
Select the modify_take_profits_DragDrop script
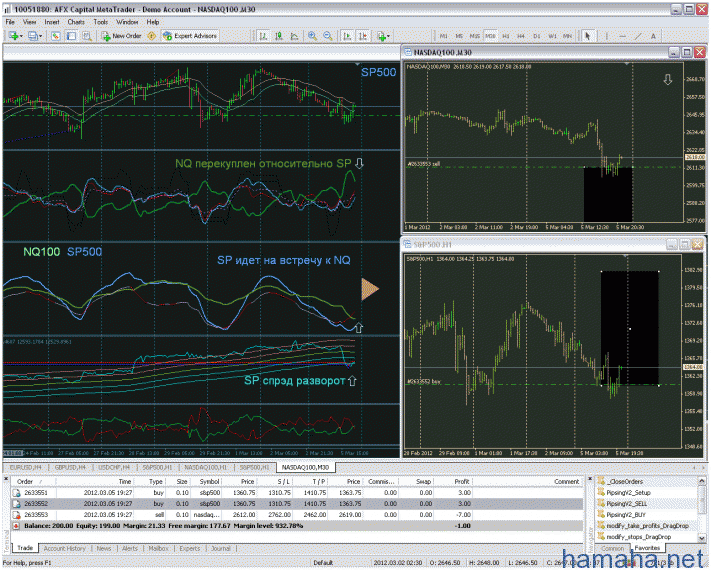point(648,526)
